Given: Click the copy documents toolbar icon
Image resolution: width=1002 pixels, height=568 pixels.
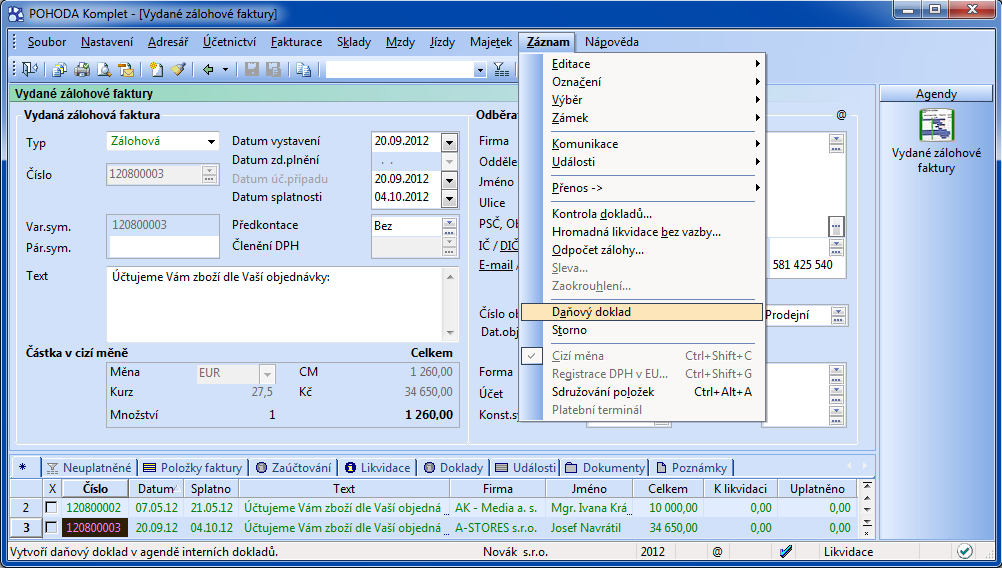Looking at the screenshot, I should coord(60,69).
